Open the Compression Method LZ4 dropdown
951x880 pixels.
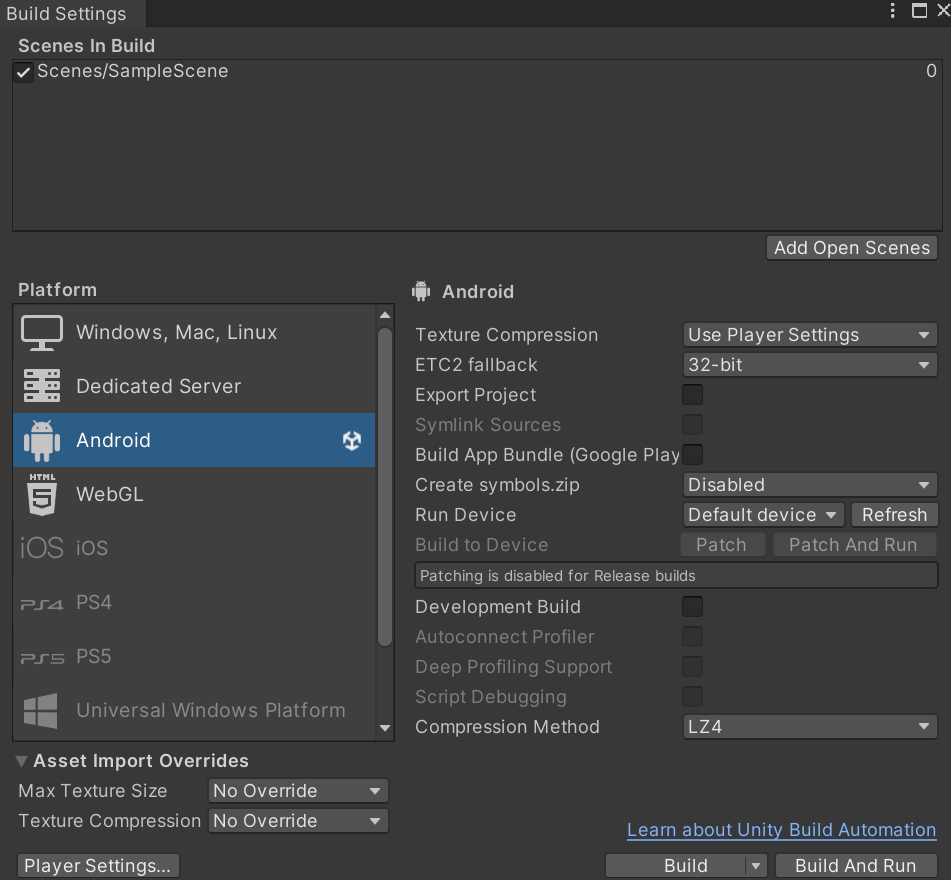pos(810,727)
